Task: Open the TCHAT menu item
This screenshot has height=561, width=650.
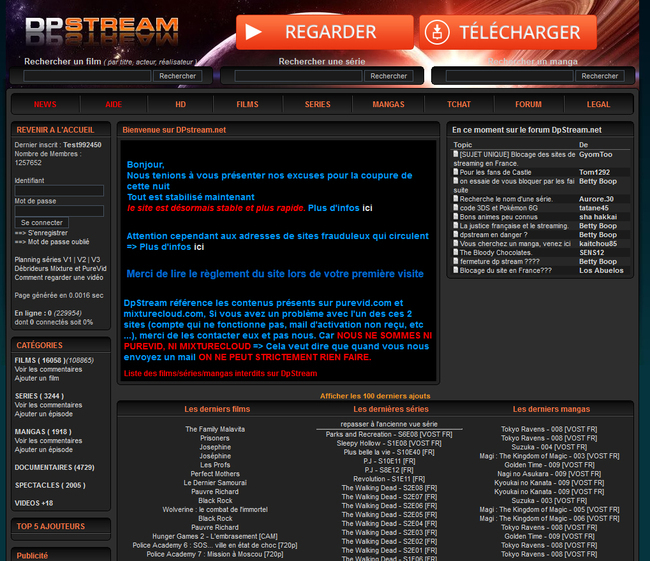Action: pos(458,104)
